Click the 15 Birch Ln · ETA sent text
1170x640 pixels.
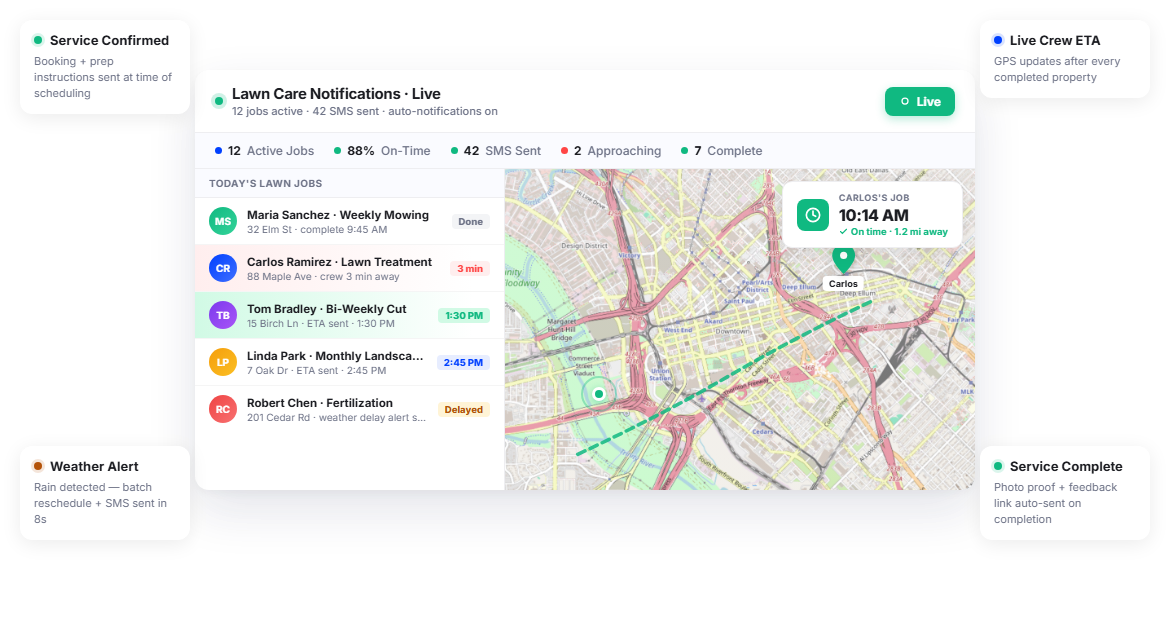click(321, 324)
